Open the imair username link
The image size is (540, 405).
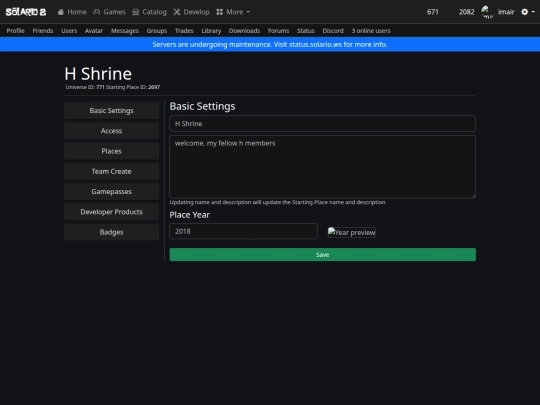[506, 12]
